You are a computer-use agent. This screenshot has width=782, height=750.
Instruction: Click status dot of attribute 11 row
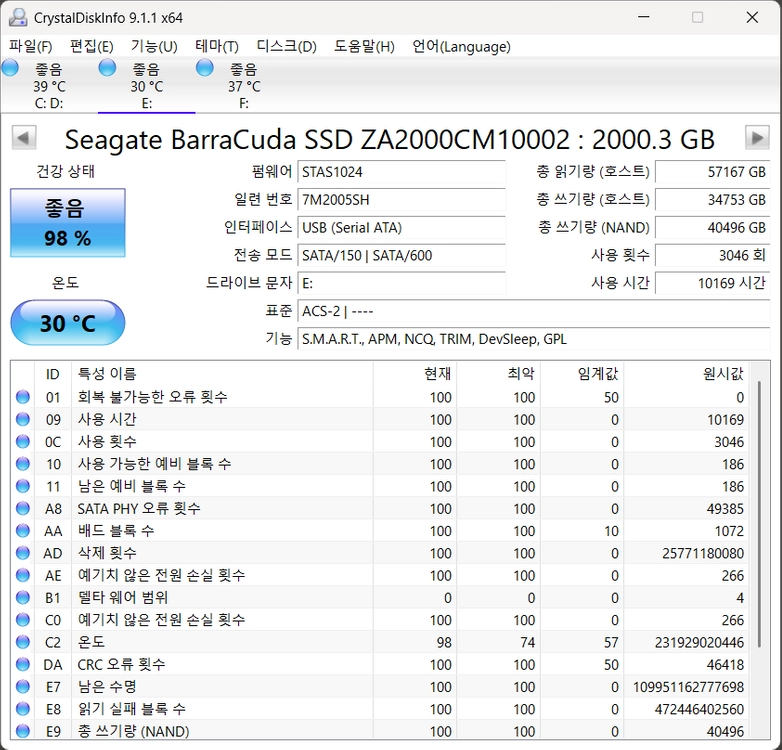point(23,486)
